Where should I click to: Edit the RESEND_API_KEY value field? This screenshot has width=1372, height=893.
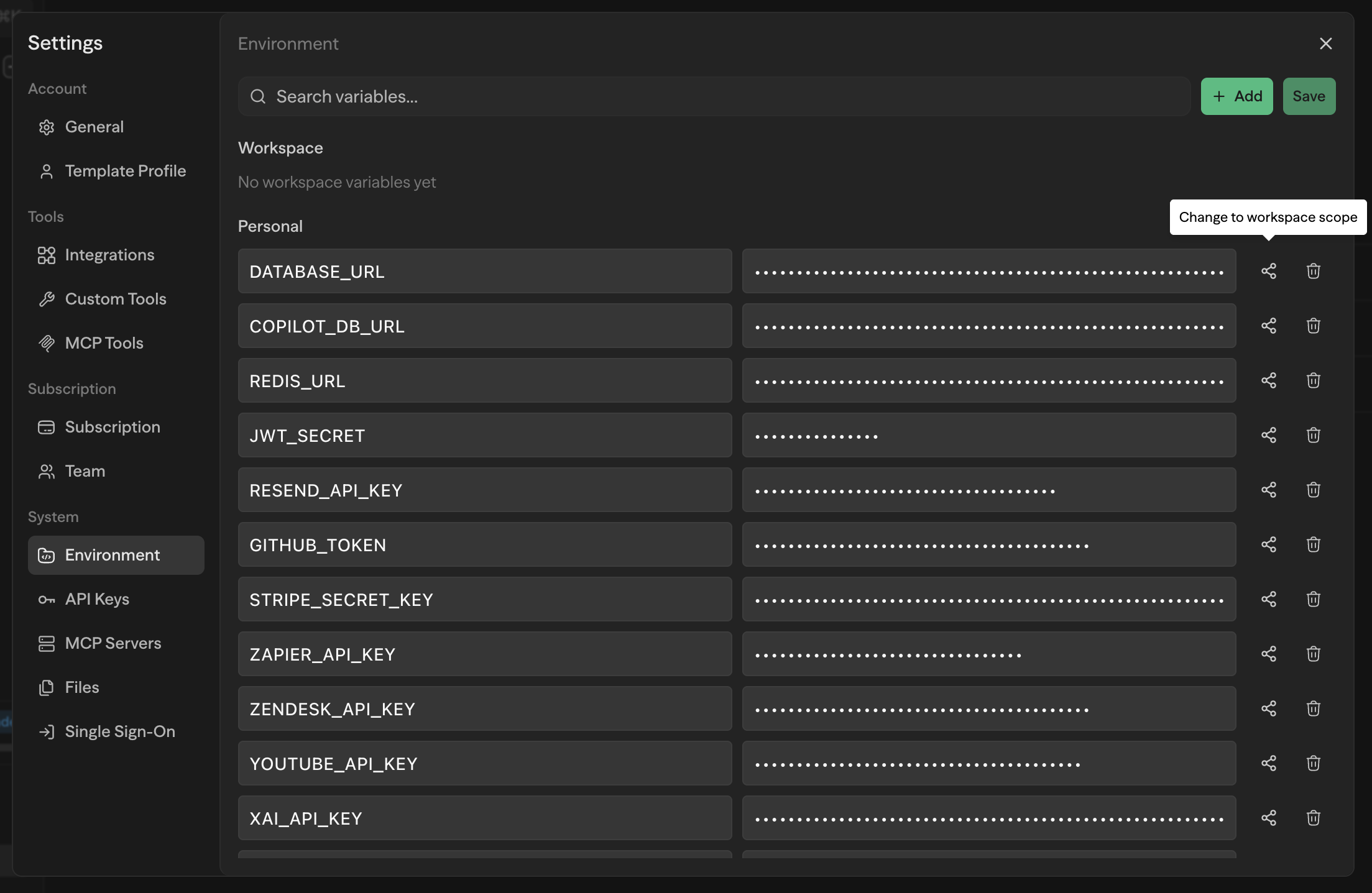988,490
